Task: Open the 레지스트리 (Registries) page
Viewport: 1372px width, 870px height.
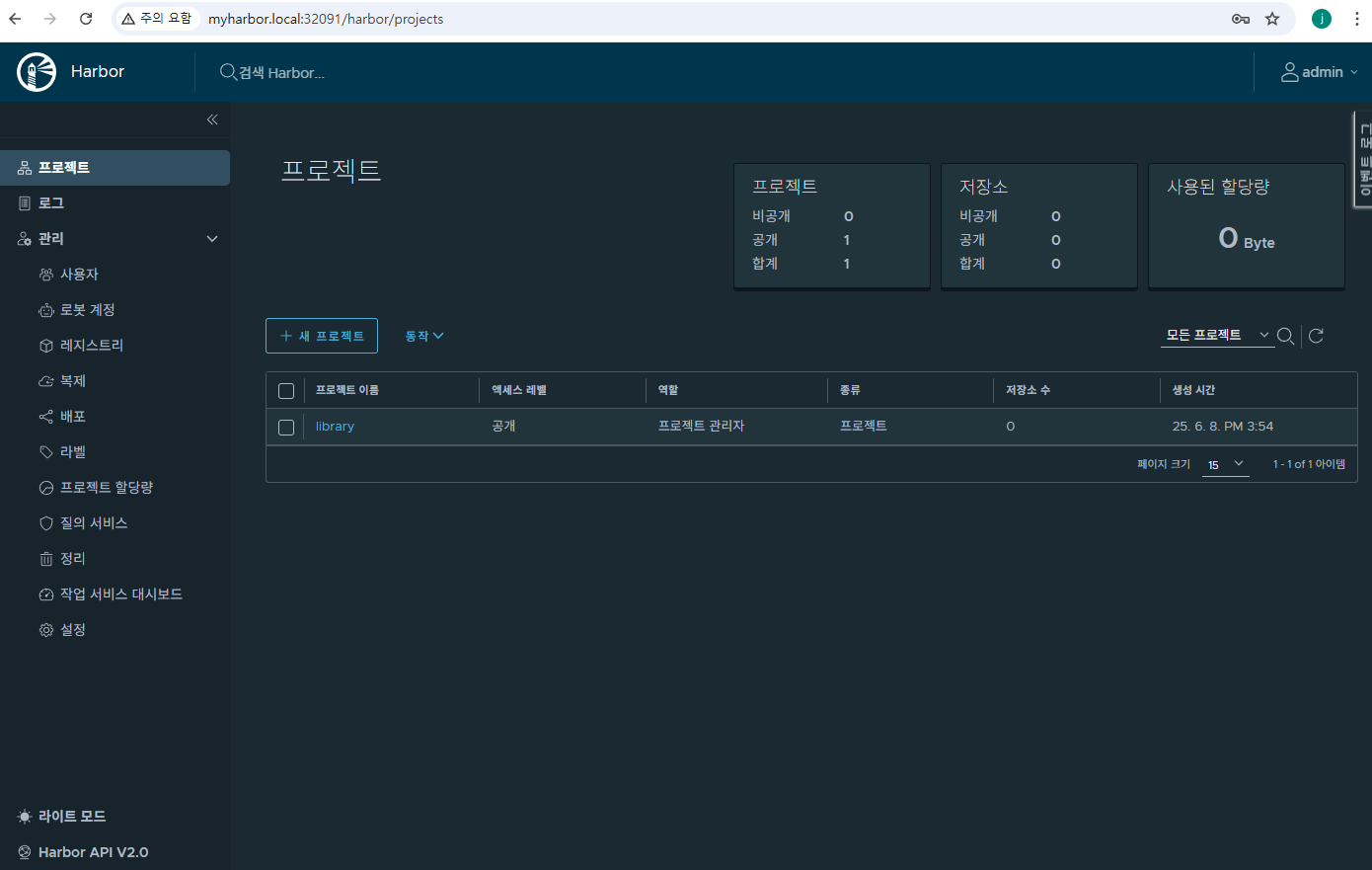Action: (x=89, y=345)
